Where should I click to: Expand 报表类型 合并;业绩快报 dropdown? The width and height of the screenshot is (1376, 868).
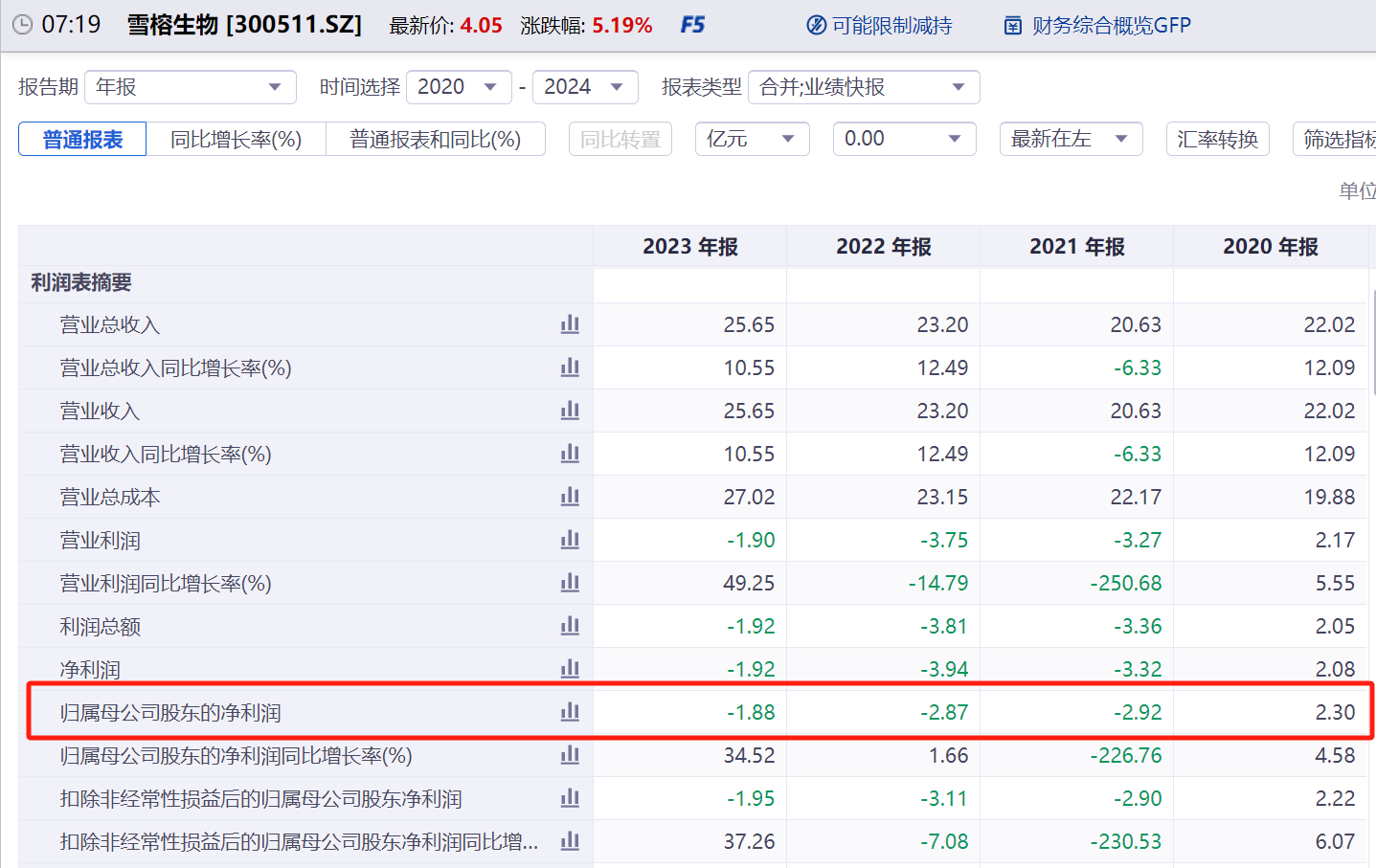[864, 87]
